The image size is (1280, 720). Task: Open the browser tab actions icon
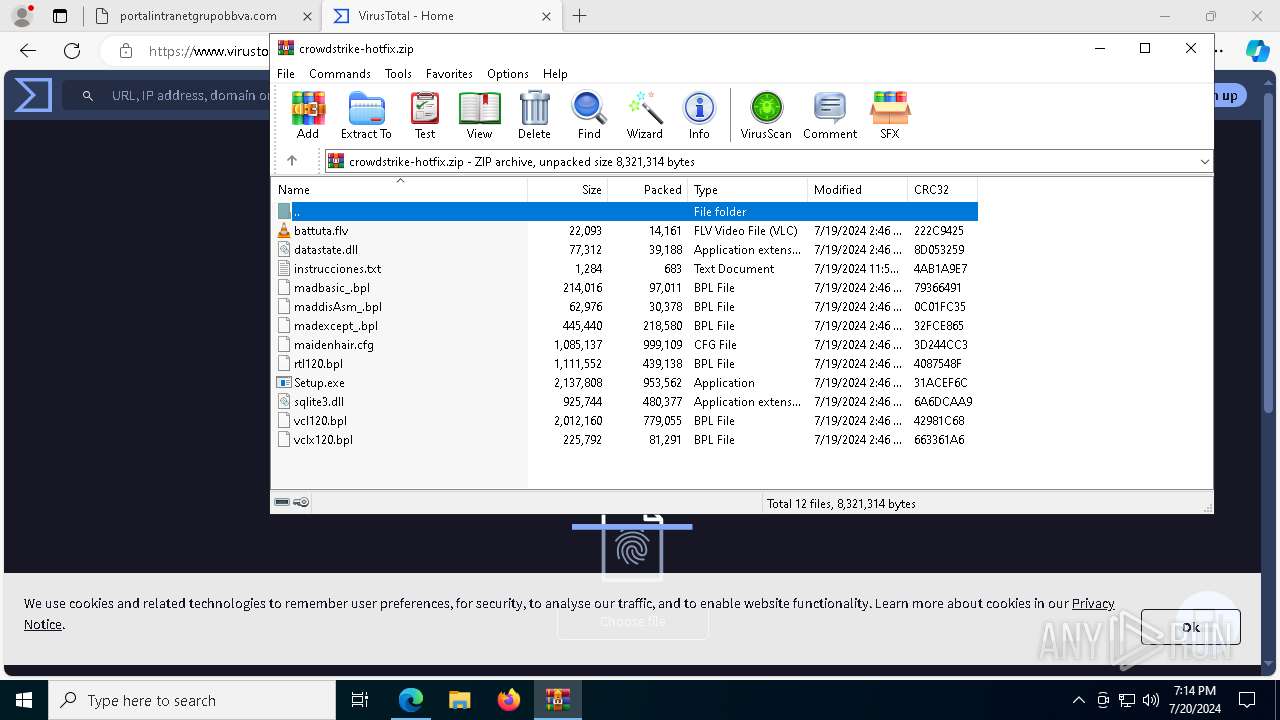pyautogui.click(x=60, y=16)
